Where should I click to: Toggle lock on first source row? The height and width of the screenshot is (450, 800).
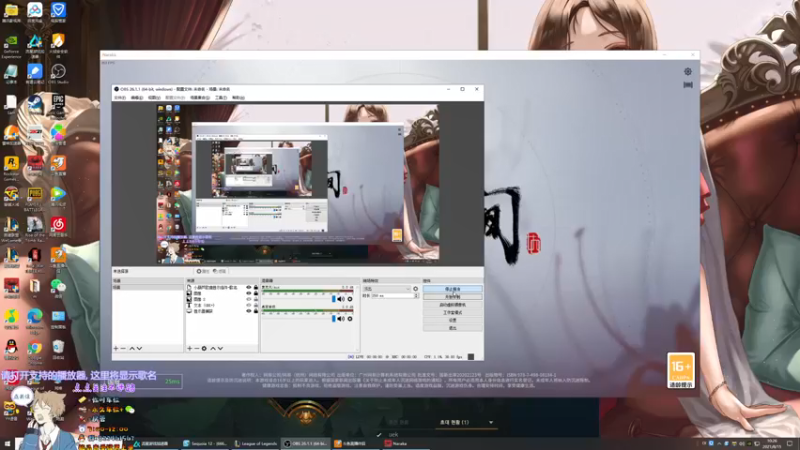pos(256,288)
